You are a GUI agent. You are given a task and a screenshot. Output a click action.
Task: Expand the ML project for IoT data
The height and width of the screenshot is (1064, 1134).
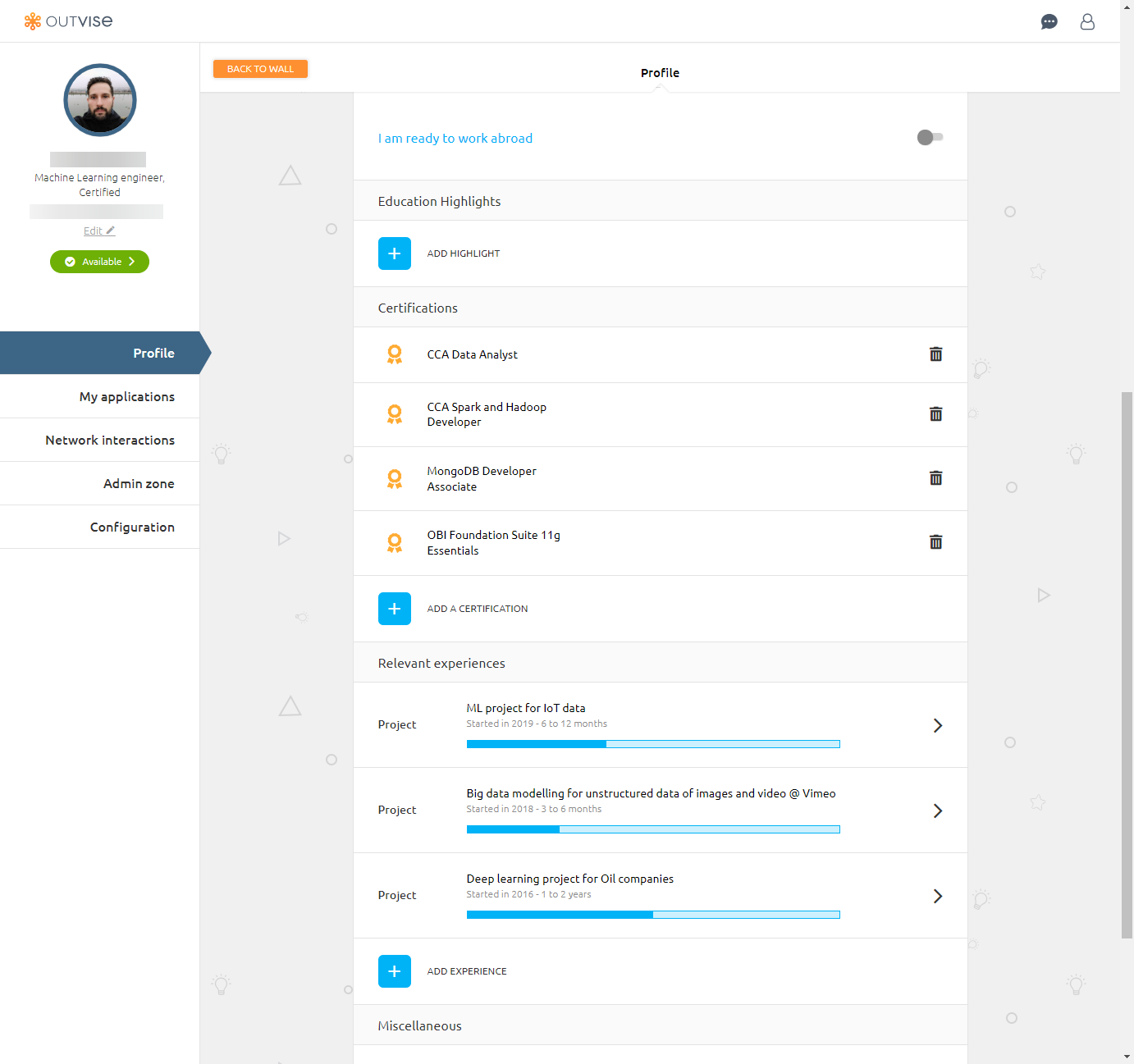[x=937, y=725]
